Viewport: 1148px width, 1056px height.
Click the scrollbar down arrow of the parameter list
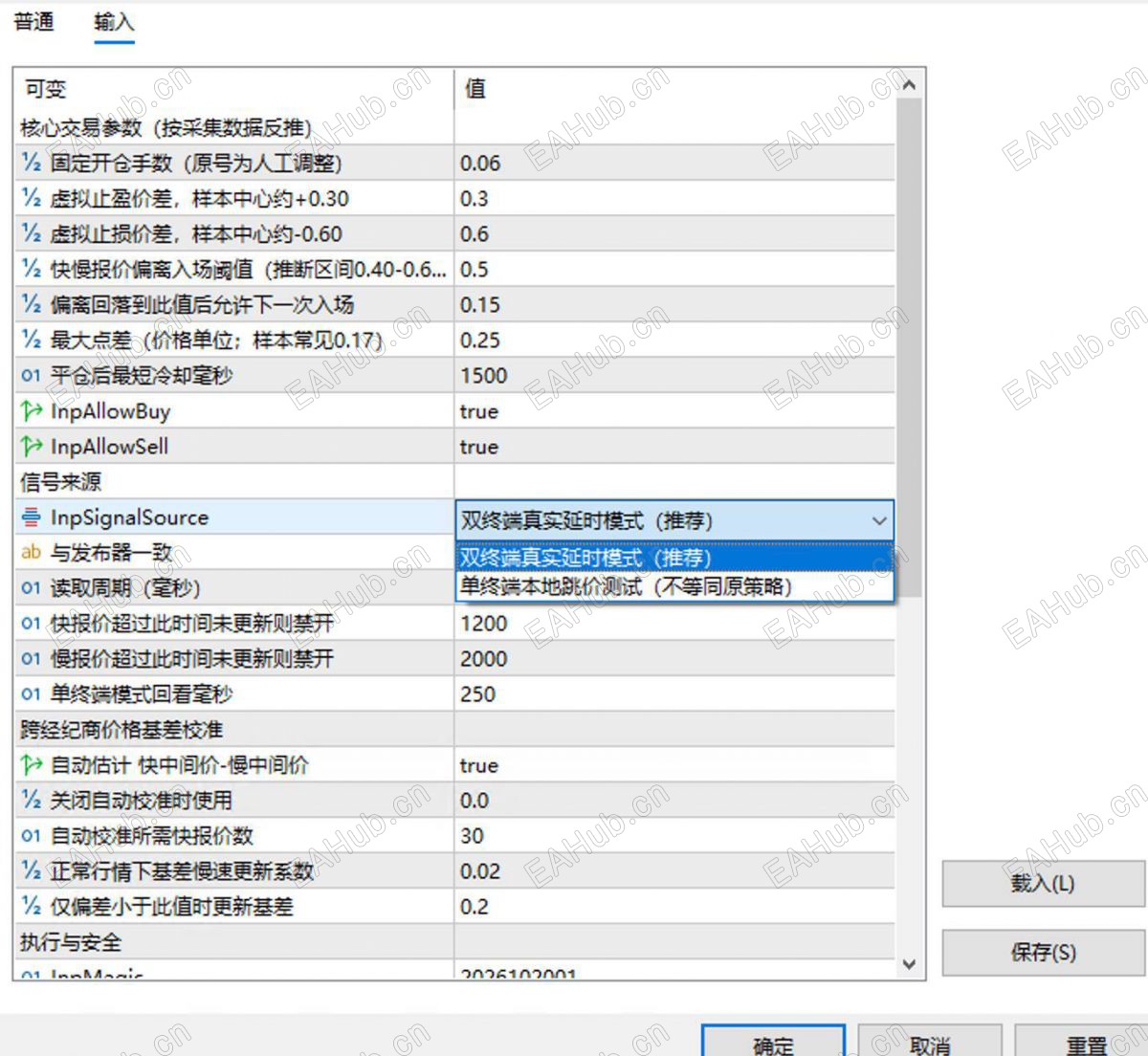[910, 964]
